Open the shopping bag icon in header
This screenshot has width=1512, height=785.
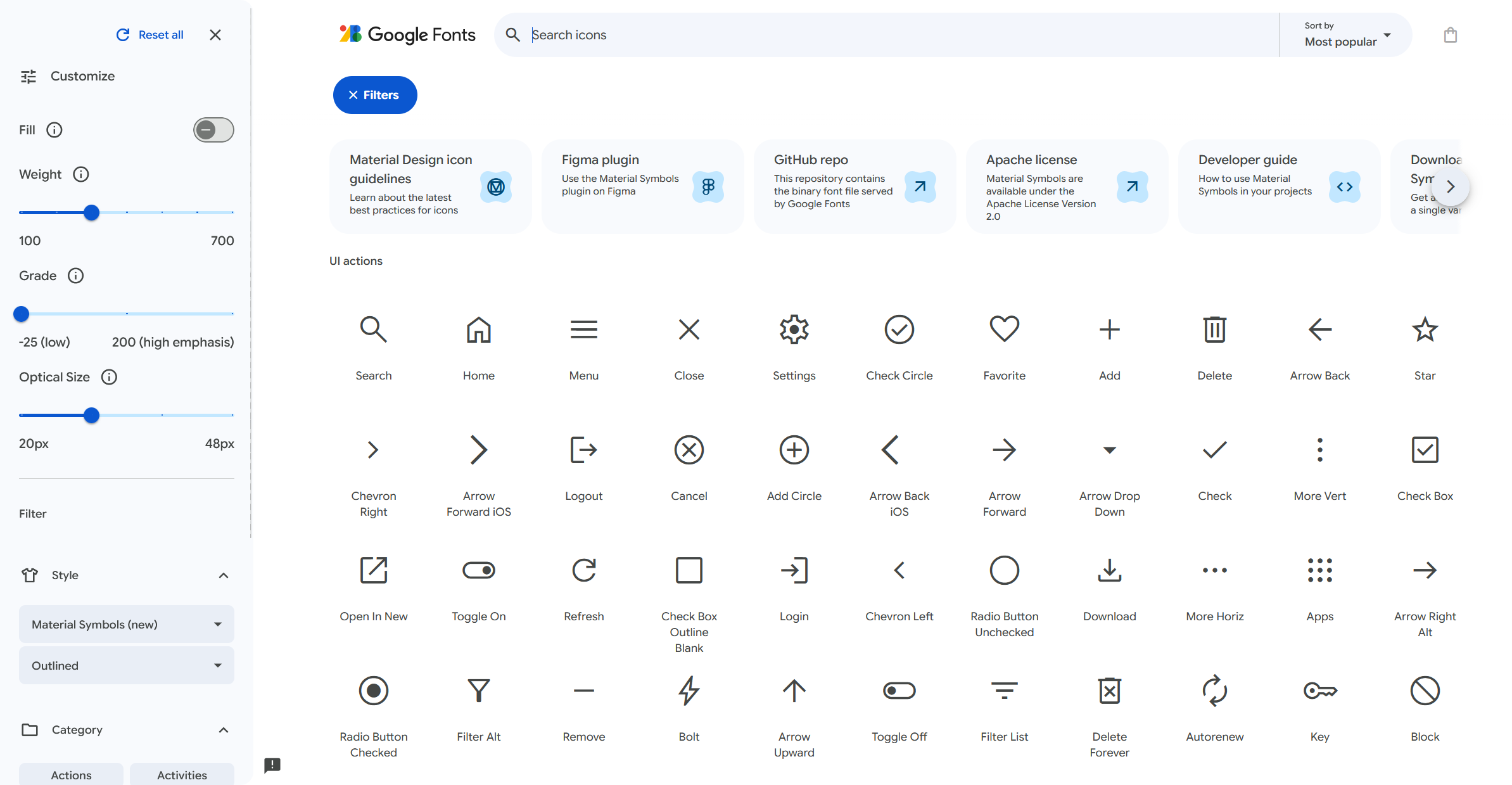tap(1450, 35)
